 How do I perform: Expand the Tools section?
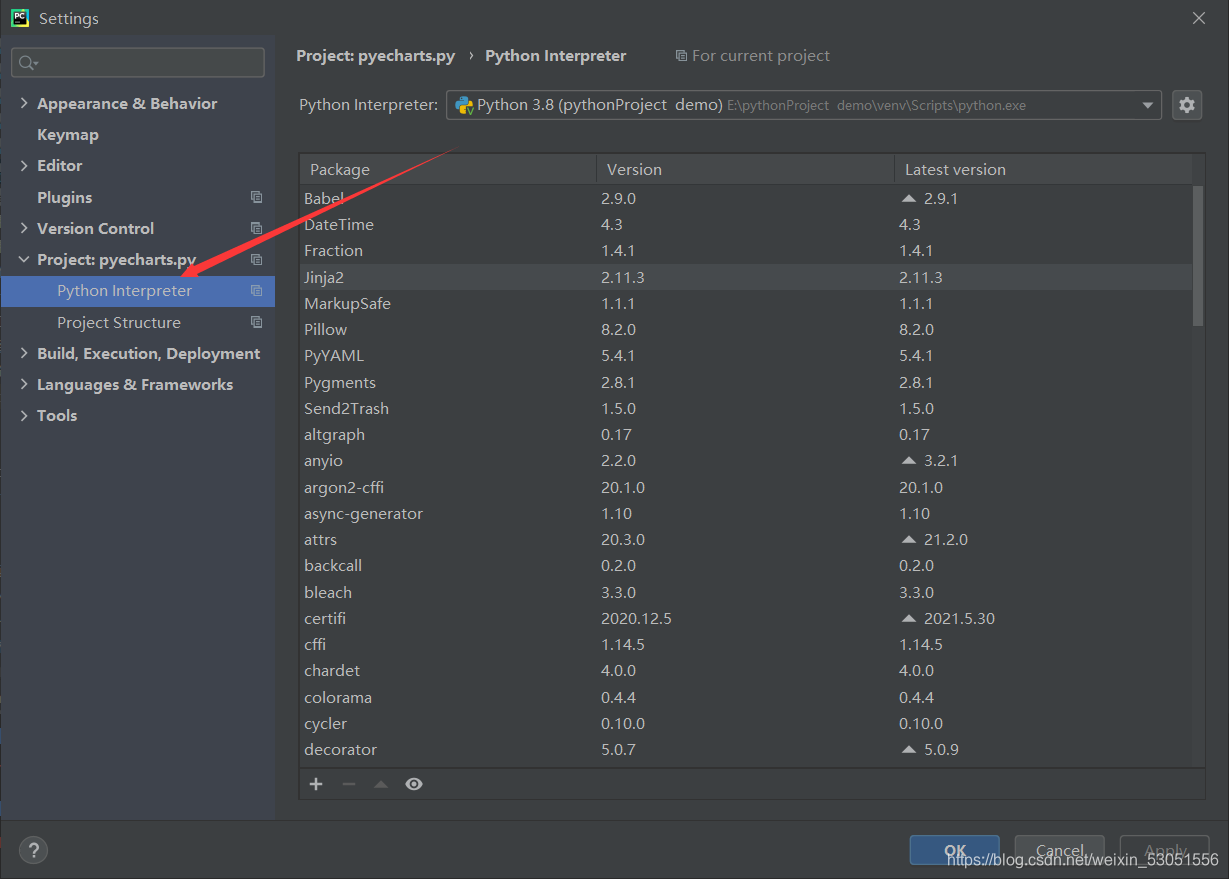tap(24, 415)
